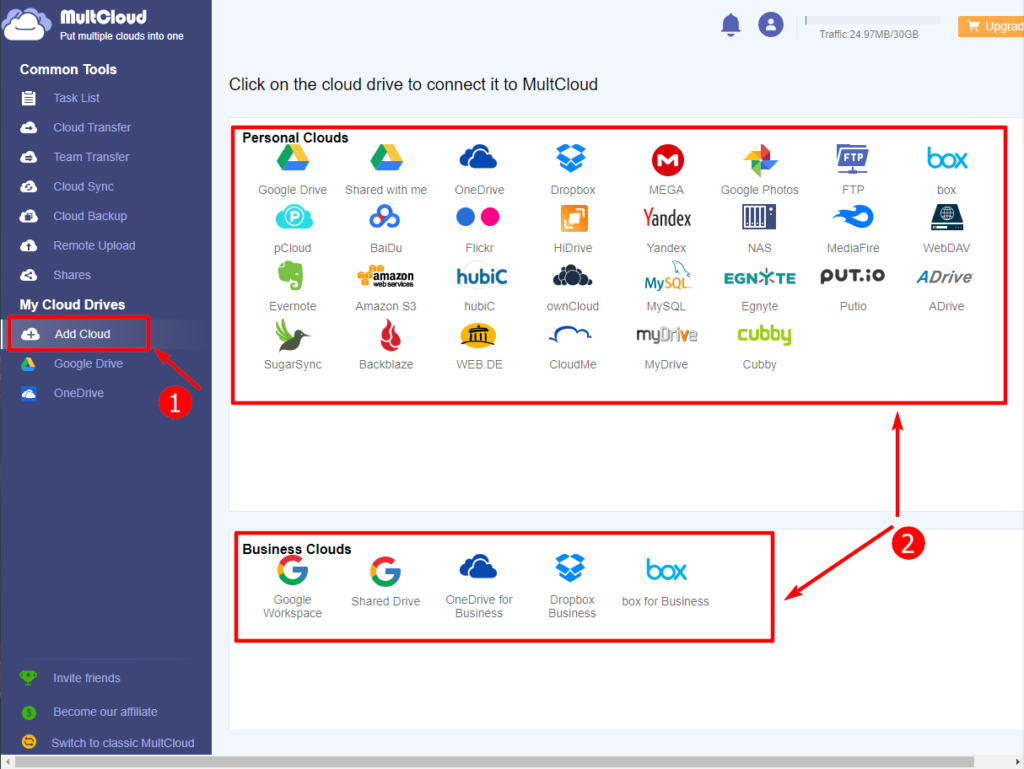Click the traffic usage progress bar
The width and height of the screenshot is (1024, 769).
click(872, 20)
